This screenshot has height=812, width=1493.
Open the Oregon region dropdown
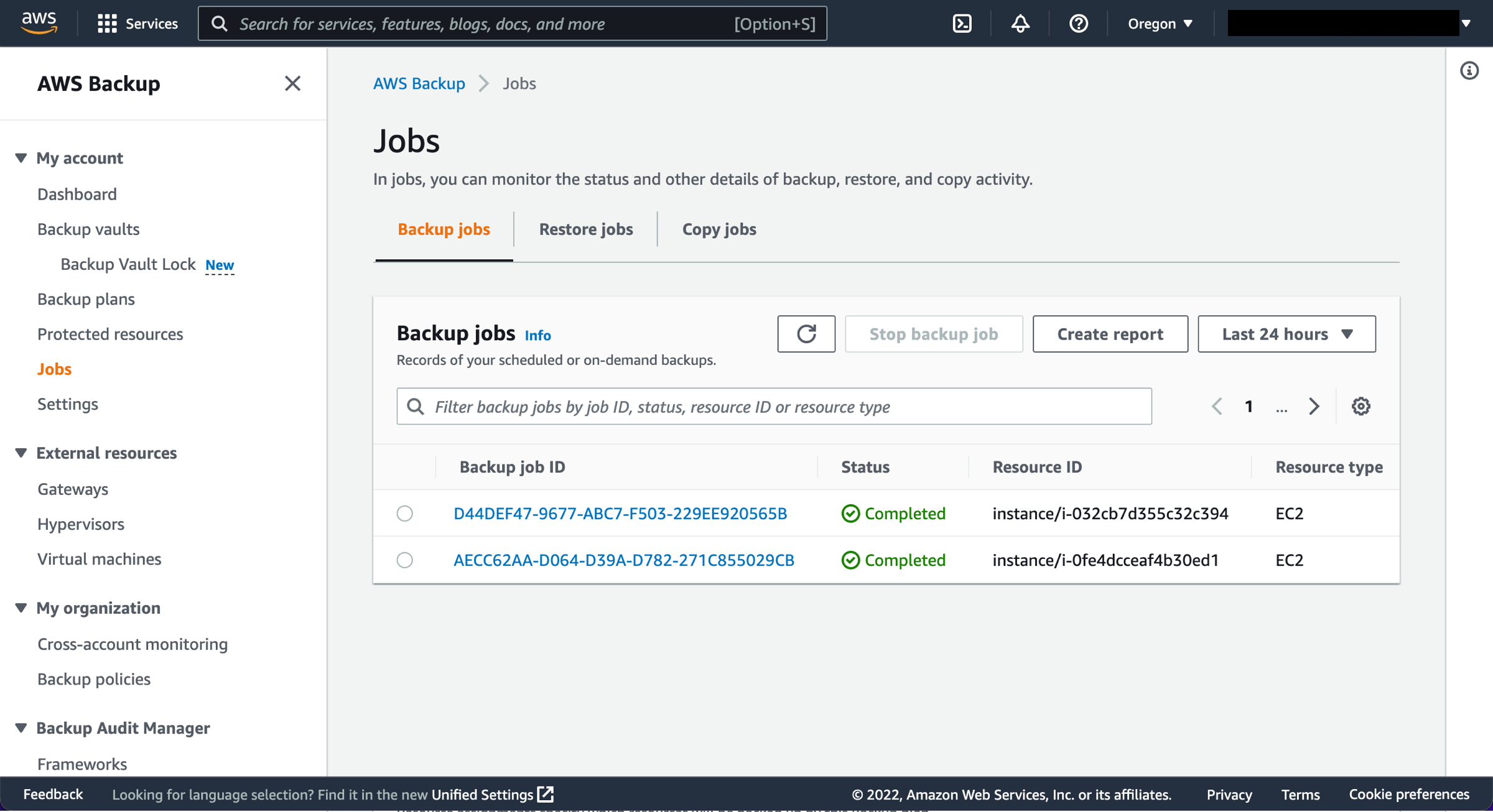tap(1160, 24)
